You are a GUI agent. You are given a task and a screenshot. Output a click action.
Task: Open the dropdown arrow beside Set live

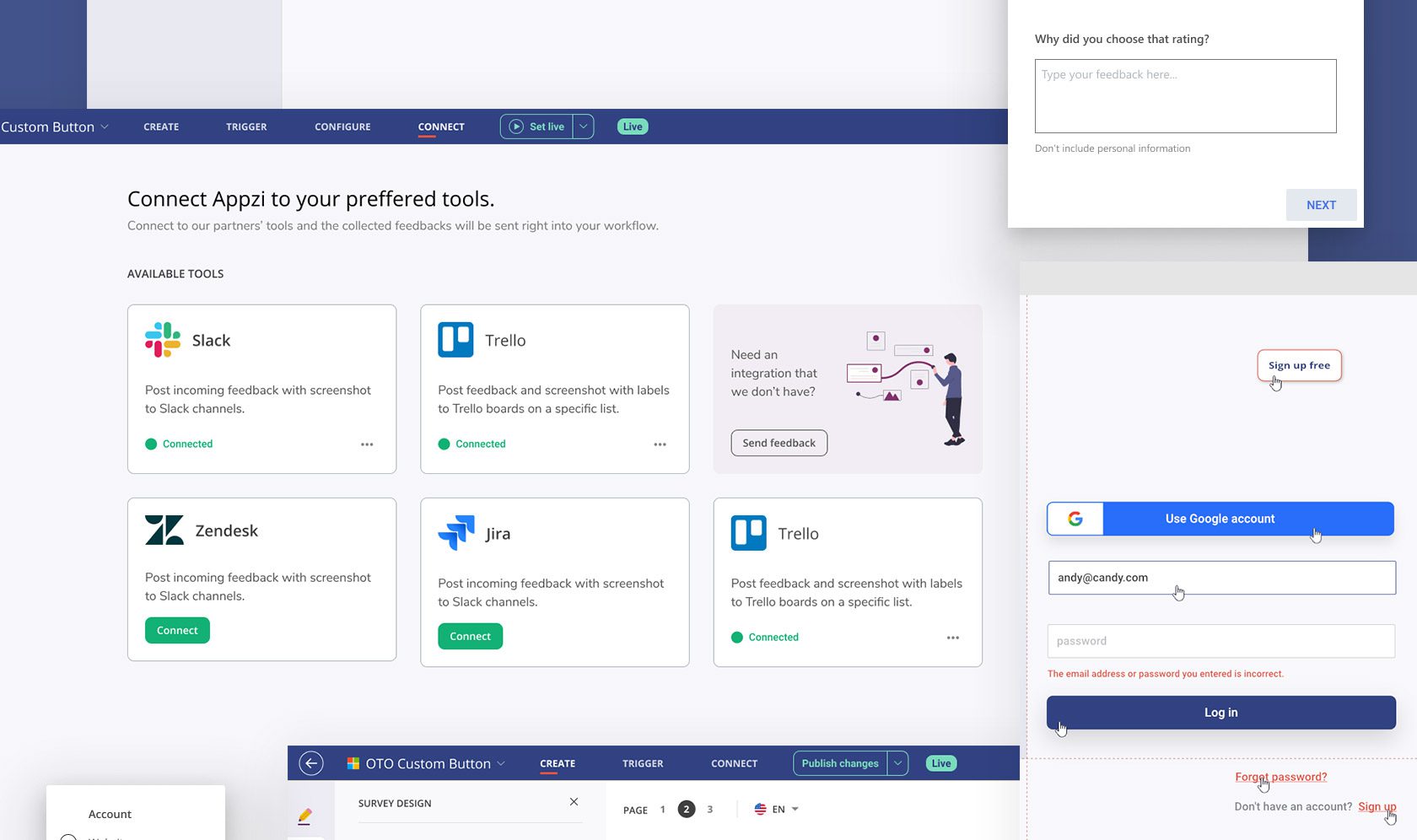583,127
